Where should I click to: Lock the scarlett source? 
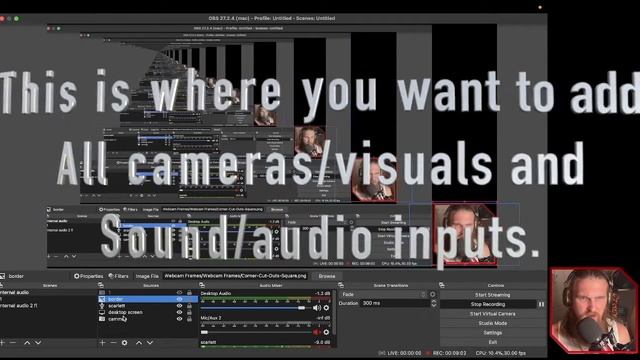[x=189, y=306]
